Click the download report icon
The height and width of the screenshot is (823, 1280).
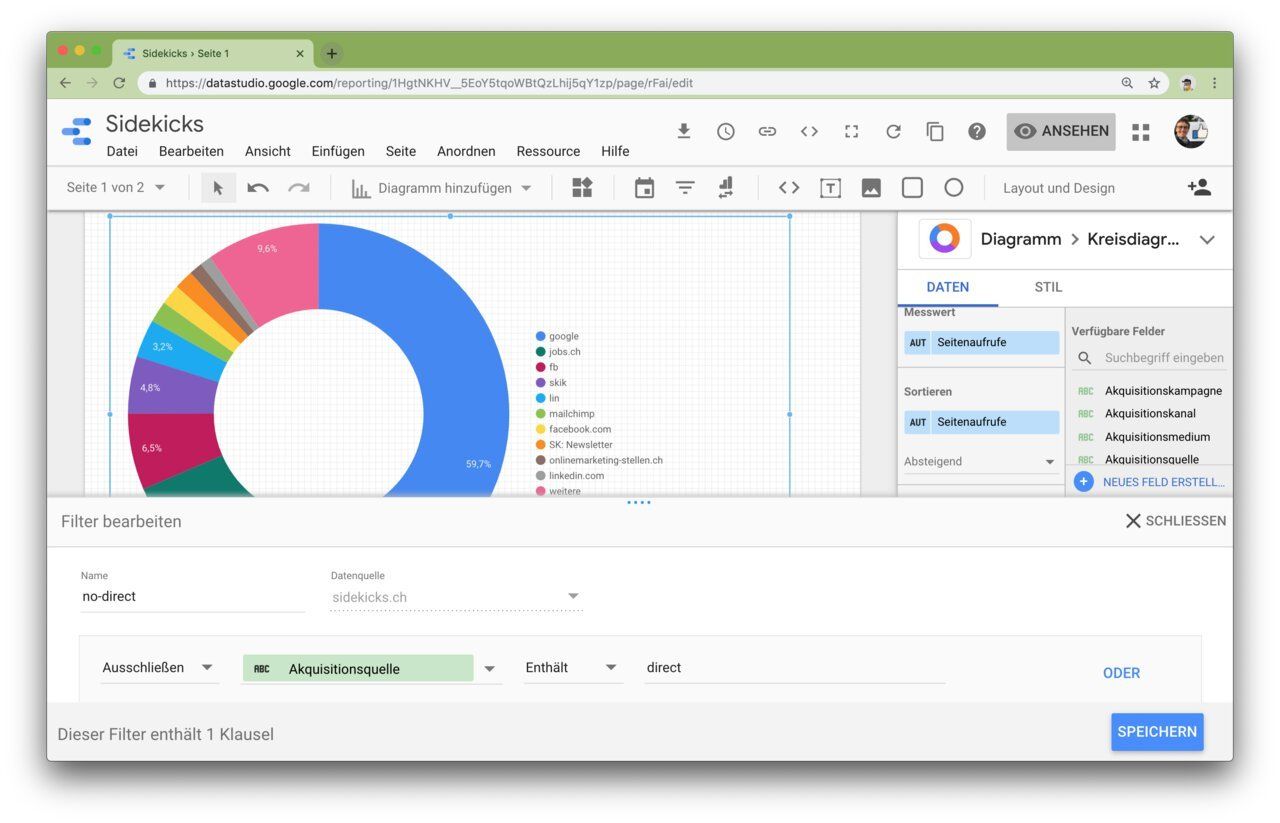coord(684,131)
